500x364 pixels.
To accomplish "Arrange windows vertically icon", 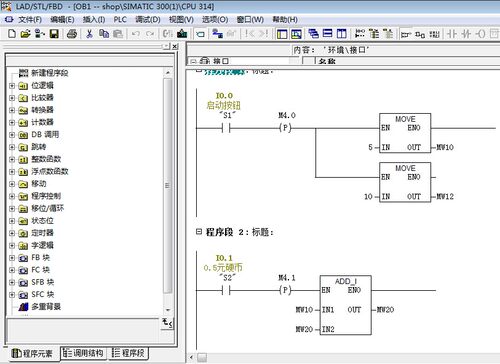I will (342, 33).
